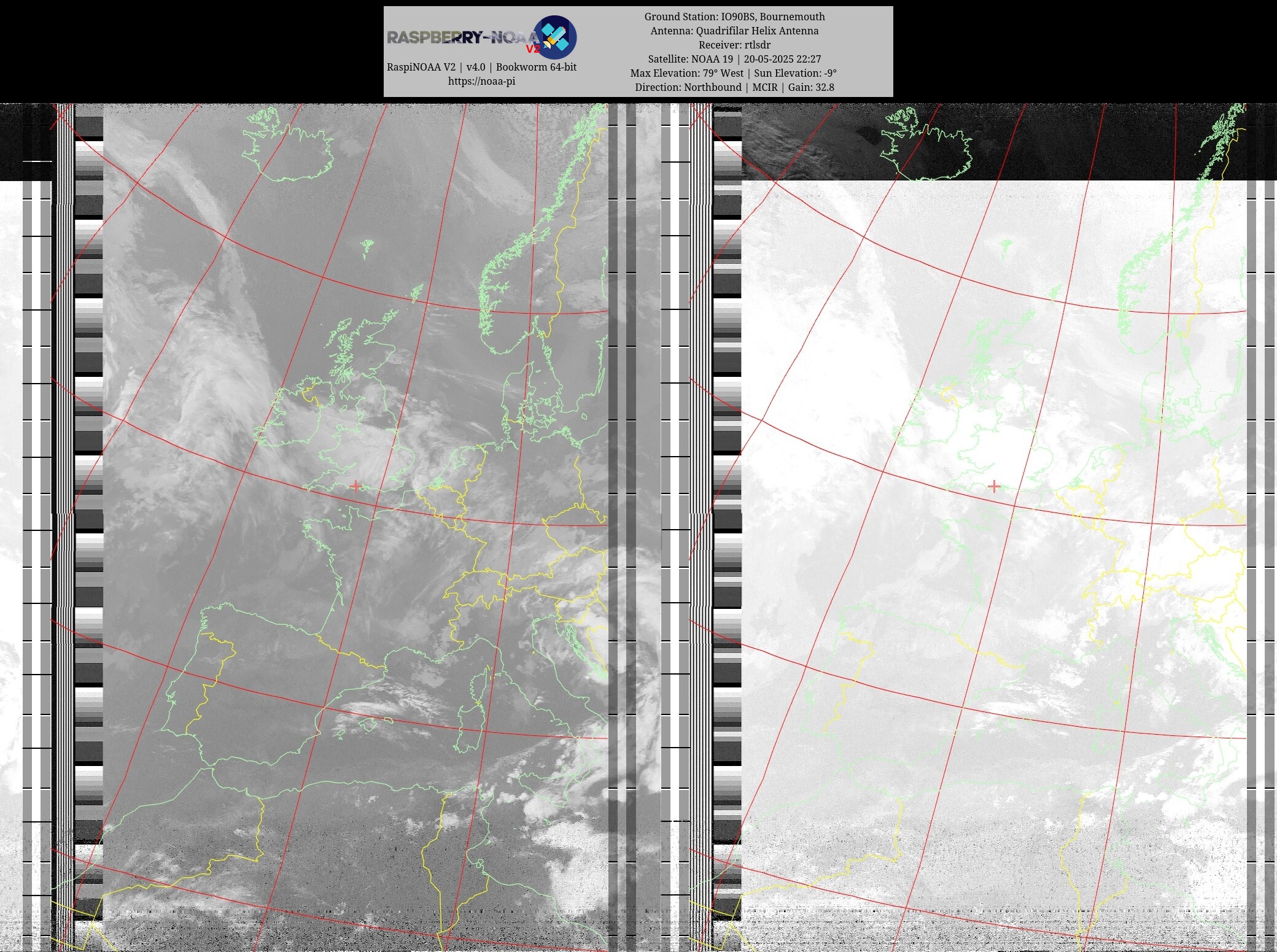1277x952 pixels.
Task: Click the Iceland outline in the left image
Action: [289, 145]
